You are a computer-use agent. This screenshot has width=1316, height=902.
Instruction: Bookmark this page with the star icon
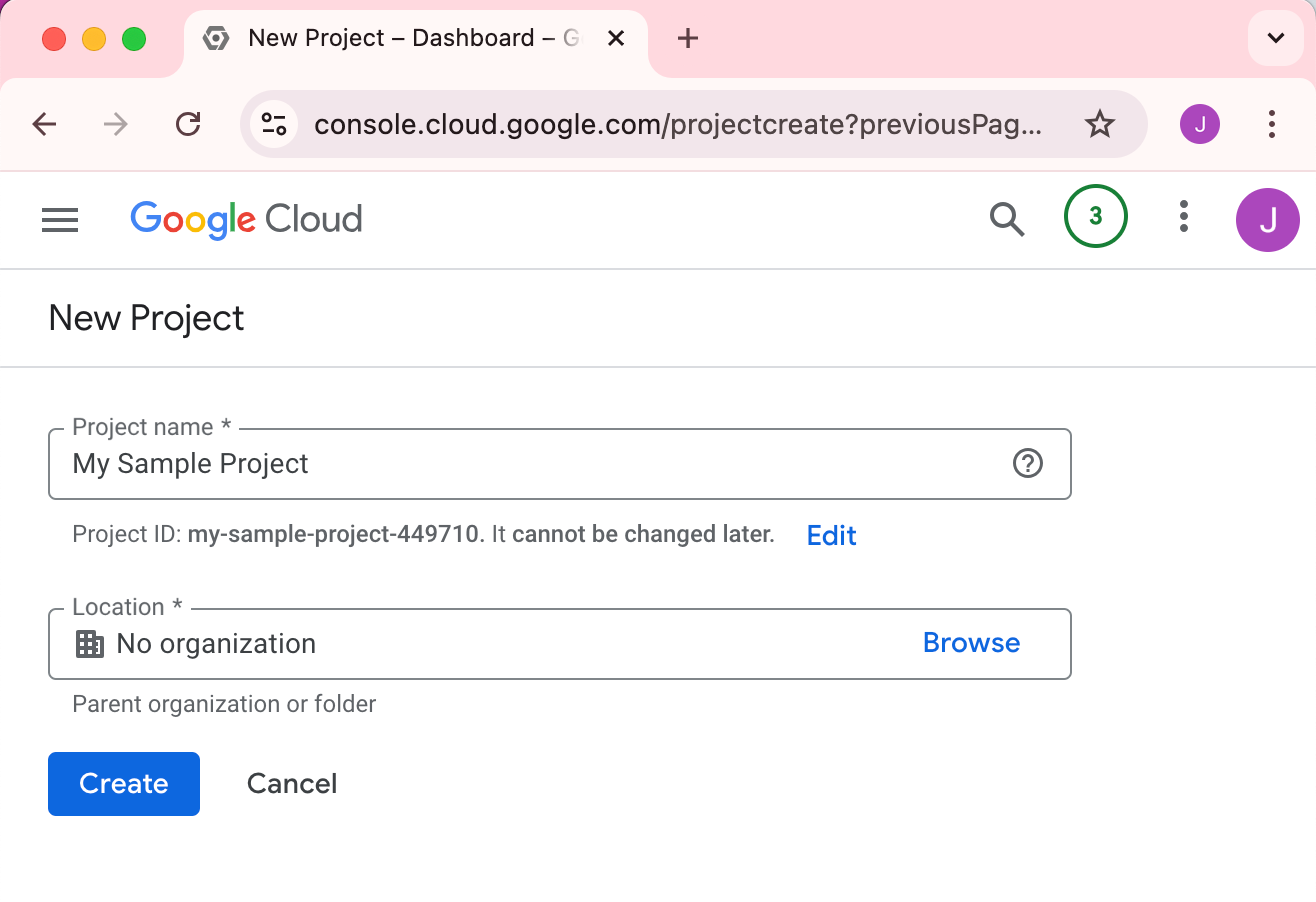point(1100,124)
